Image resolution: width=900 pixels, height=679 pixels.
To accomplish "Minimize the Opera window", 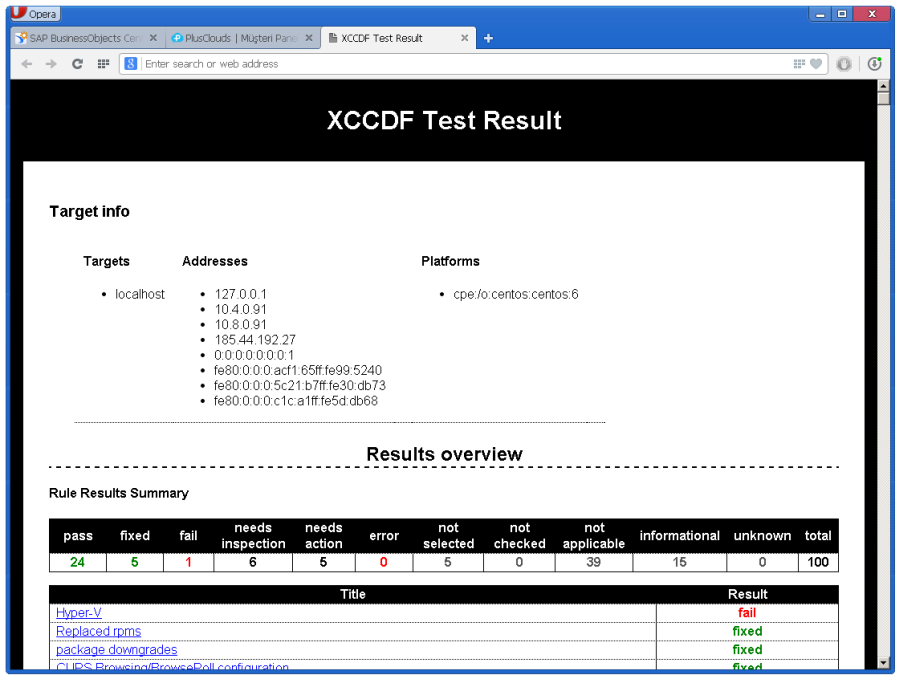I will point(820,14).
